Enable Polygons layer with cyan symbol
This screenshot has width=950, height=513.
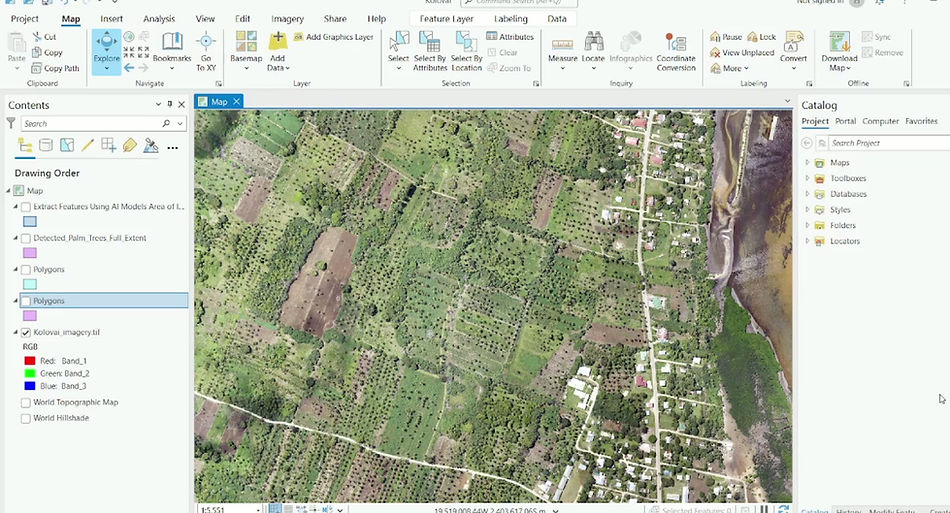coord(25,270)
